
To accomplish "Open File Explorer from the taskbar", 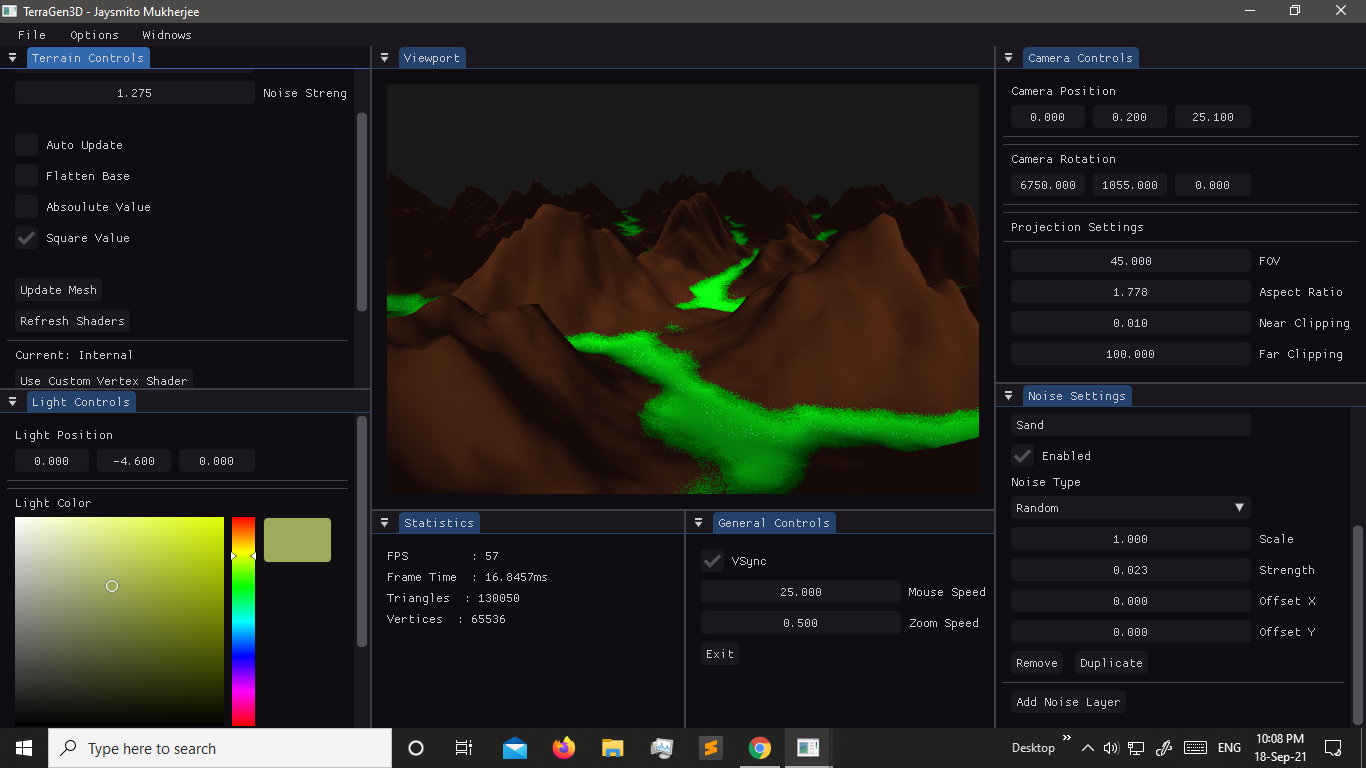I will click(612, 747).
